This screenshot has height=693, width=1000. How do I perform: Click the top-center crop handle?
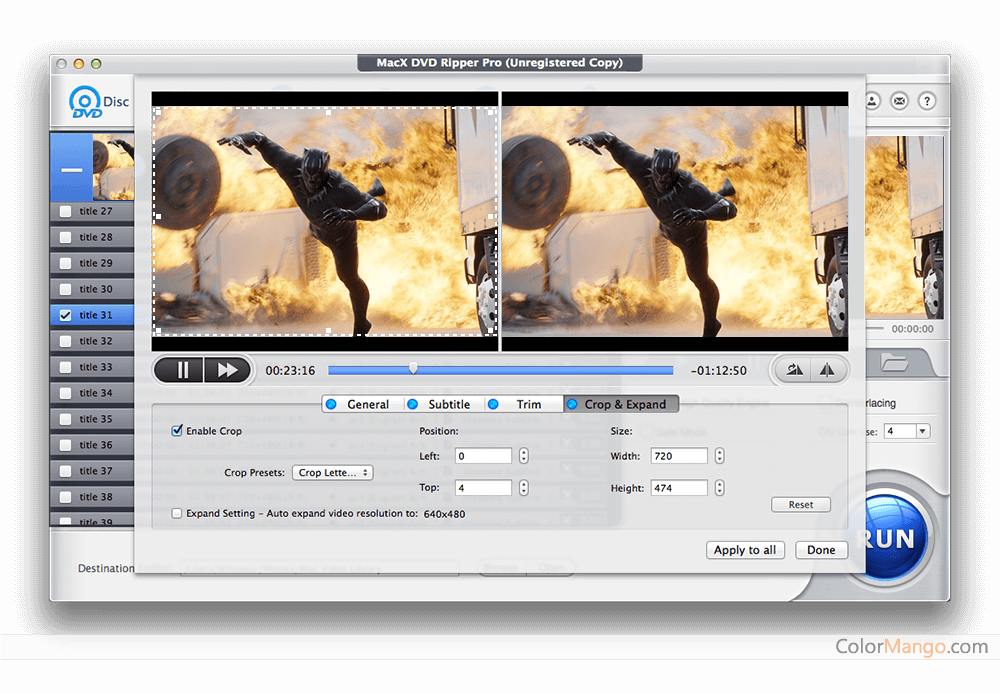pyautogui.click(x=328, y=111)
